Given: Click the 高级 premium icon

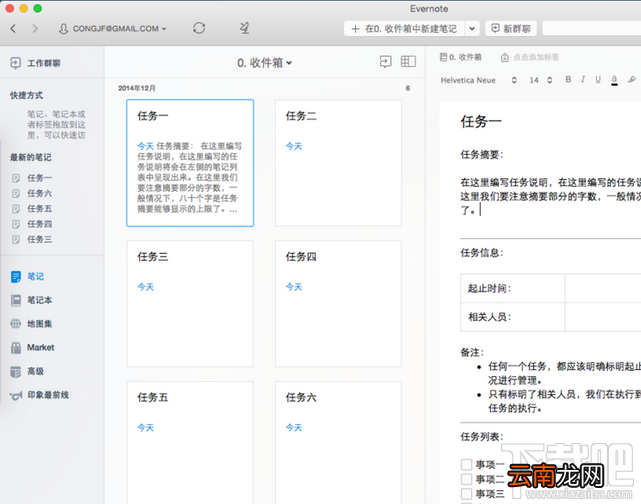Looking at the screenshot, I should 16,372.
